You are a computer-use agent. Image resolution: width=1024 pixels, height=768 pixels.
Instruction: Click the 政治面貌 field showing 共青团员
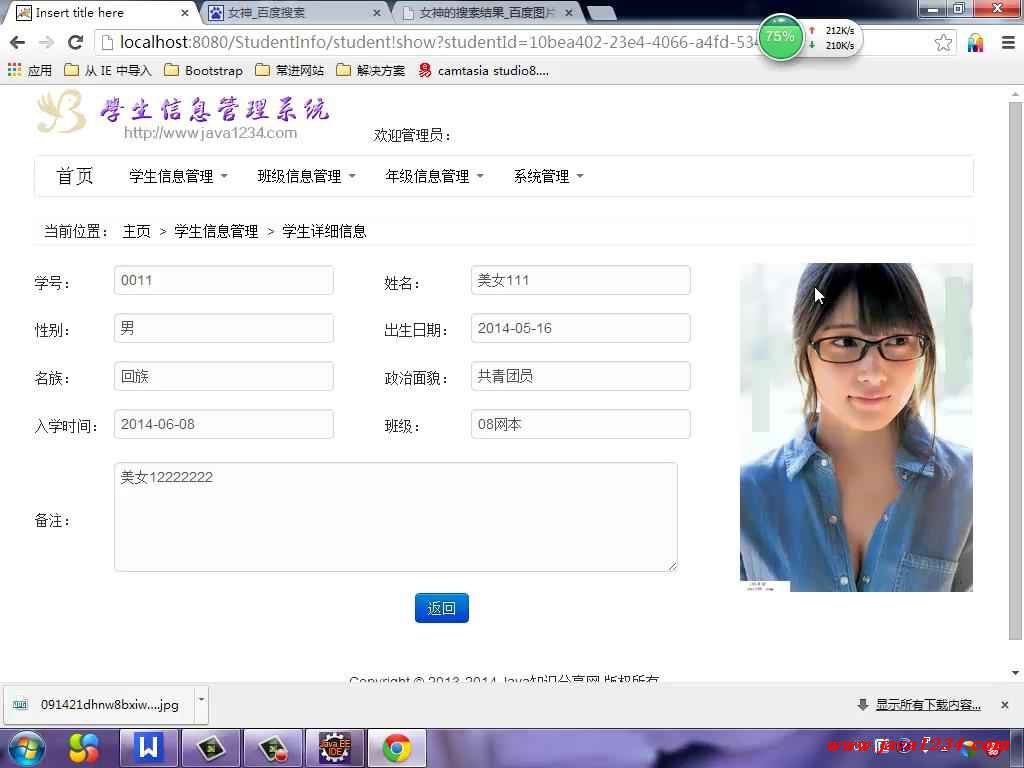pyautogui.click(x=581, y=376)
